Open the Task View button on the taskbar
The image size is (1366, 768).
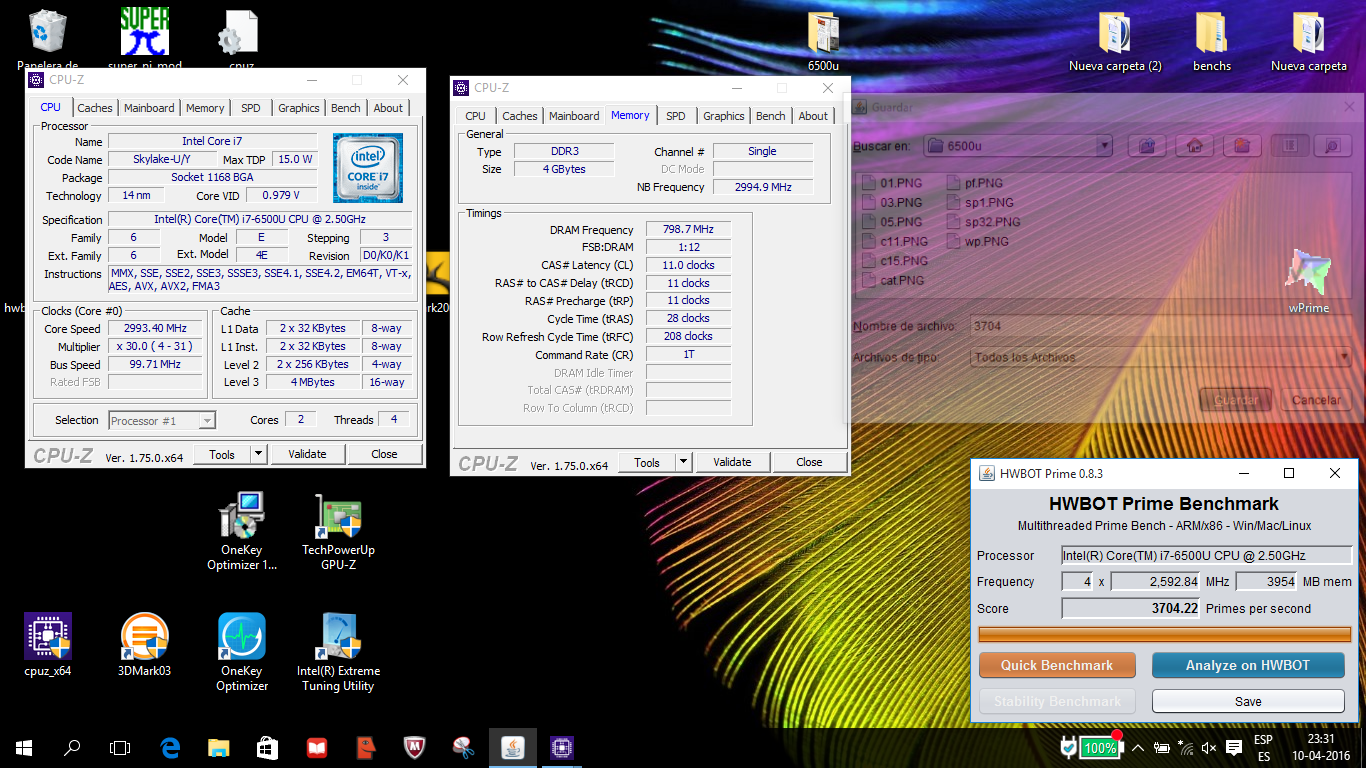[x=120, y=747]
